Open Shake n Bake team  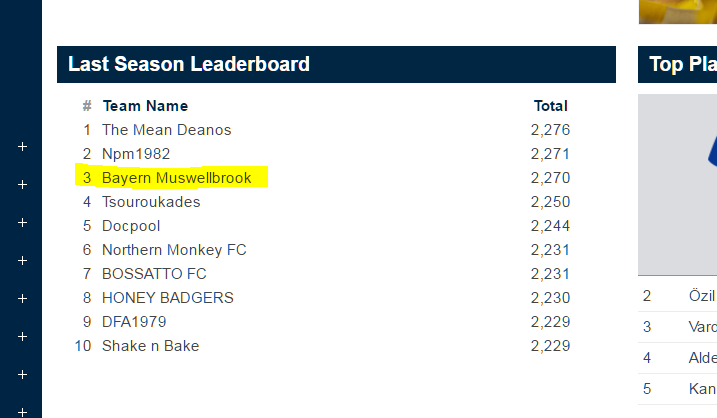click(x=150, y=346)
